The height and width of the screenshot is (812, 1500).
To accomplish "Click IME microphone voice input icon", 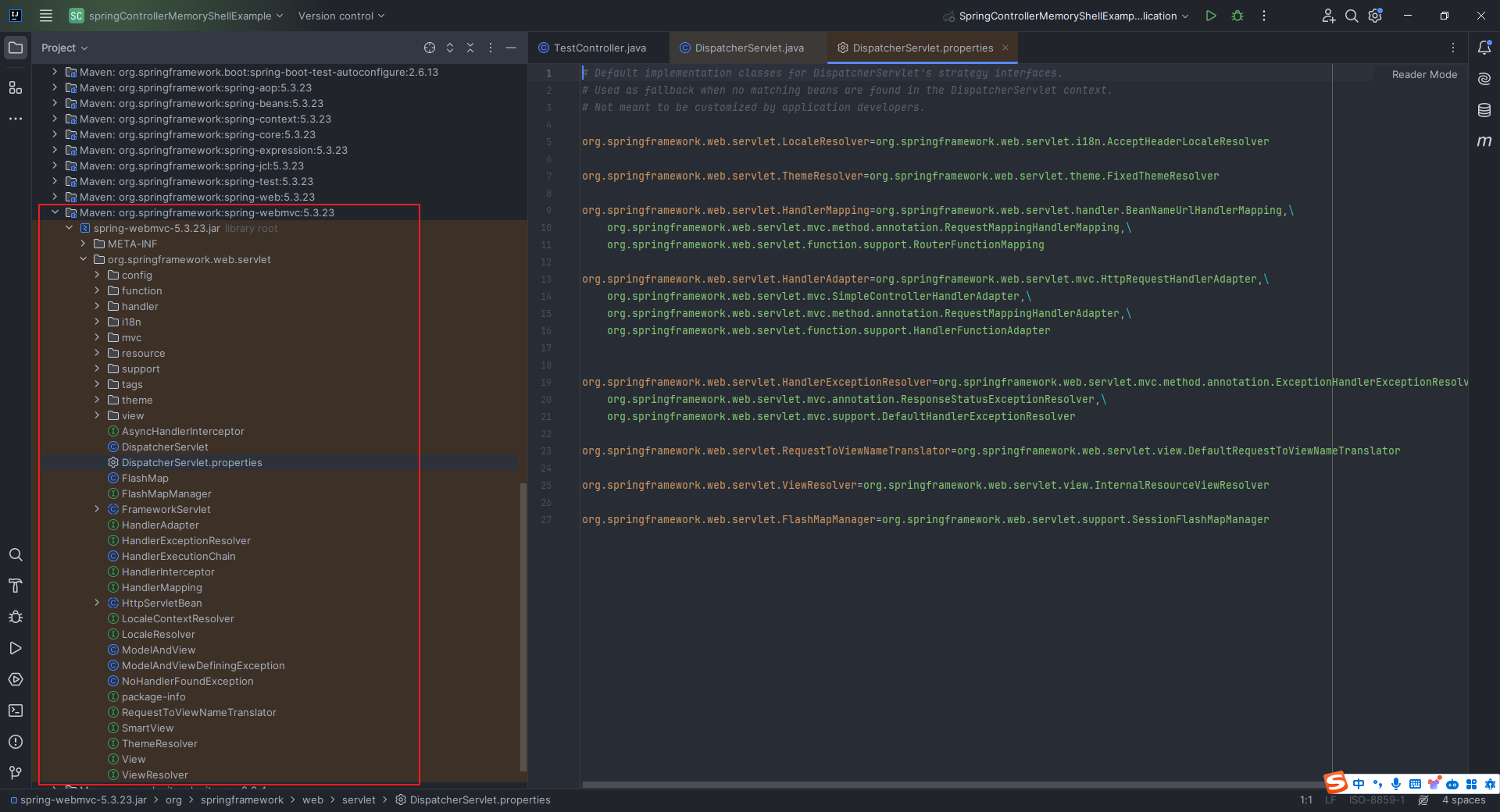I will [x=1396, y=783].
